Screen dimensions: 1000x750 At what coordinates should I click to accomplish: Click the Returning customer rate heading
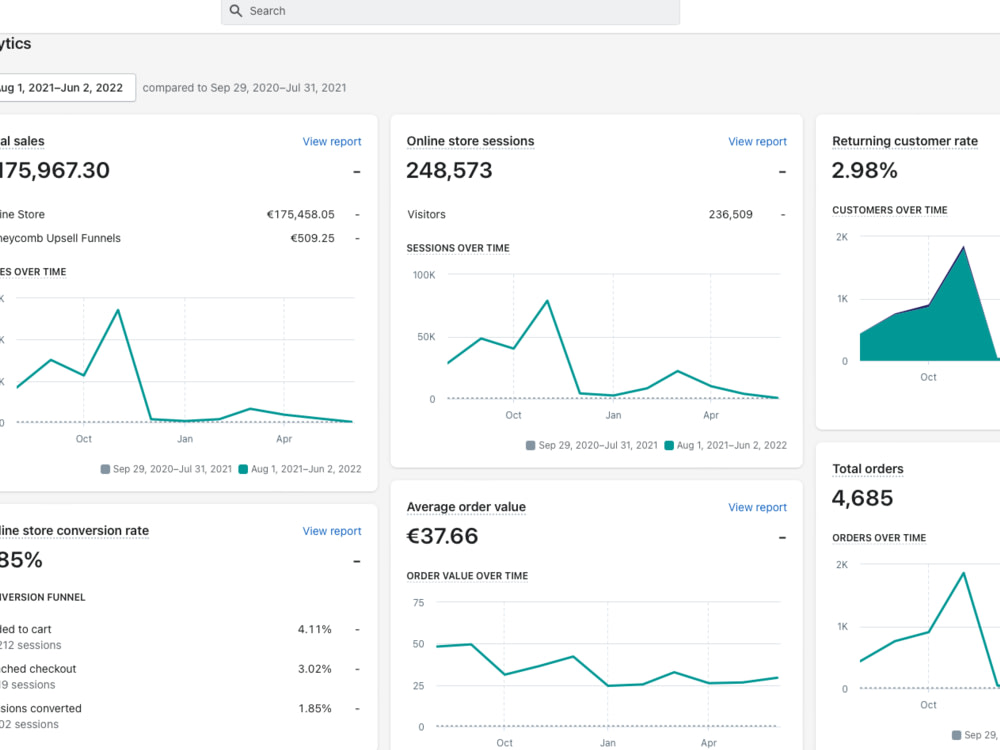click(x=904, y=141)
